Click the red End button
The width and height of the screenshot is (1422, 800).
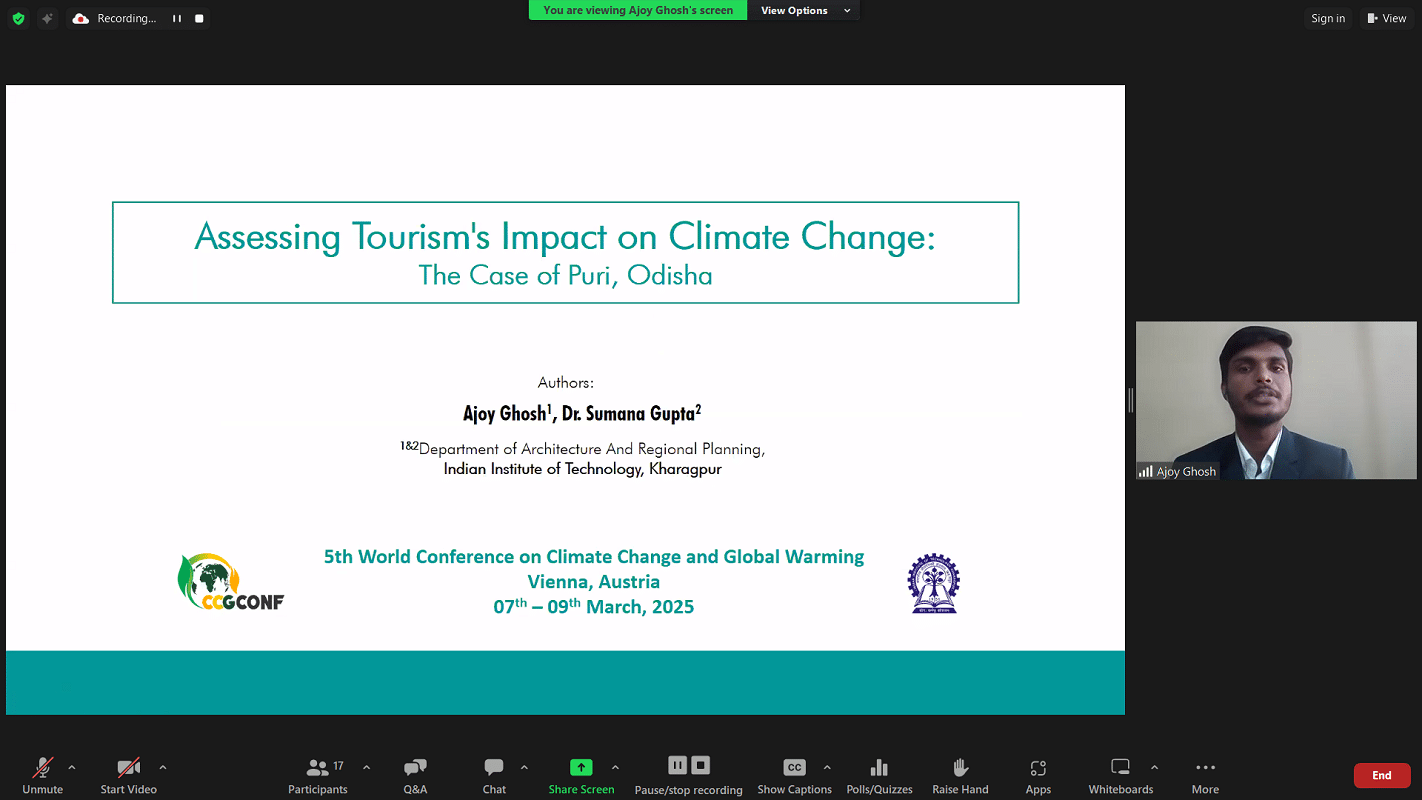pos(1381,775)
